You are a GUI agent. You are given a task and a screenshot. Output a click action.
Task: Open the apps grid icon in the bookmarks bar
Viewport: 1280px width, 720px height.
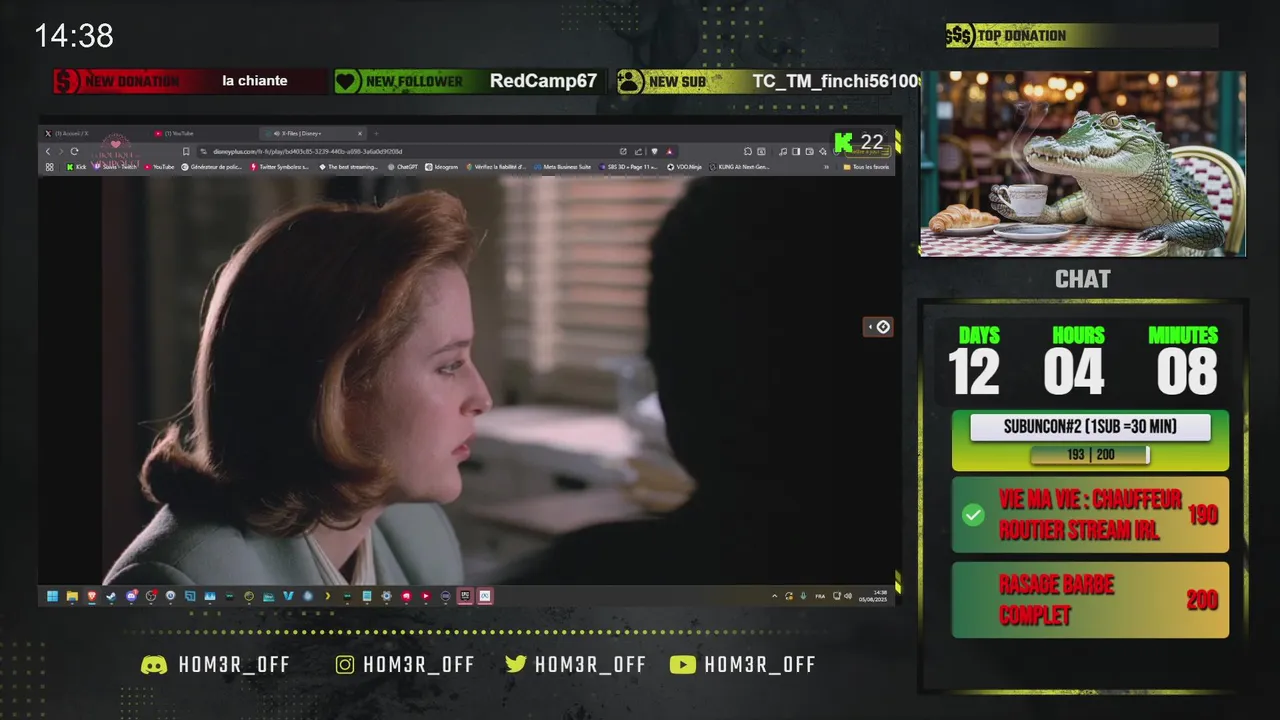49,167
